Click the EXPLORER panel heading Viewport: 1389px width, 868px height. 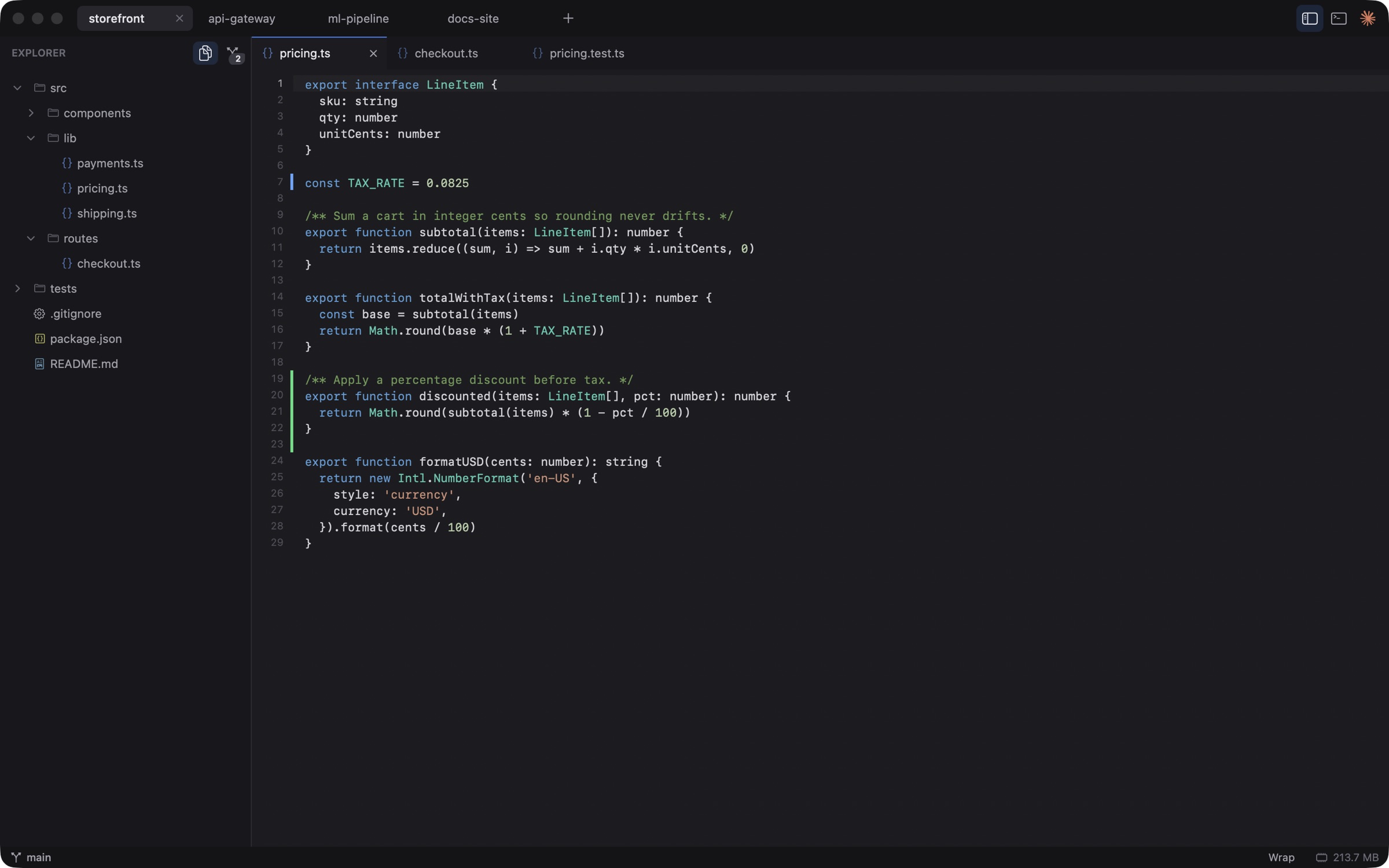pos(39,53)
